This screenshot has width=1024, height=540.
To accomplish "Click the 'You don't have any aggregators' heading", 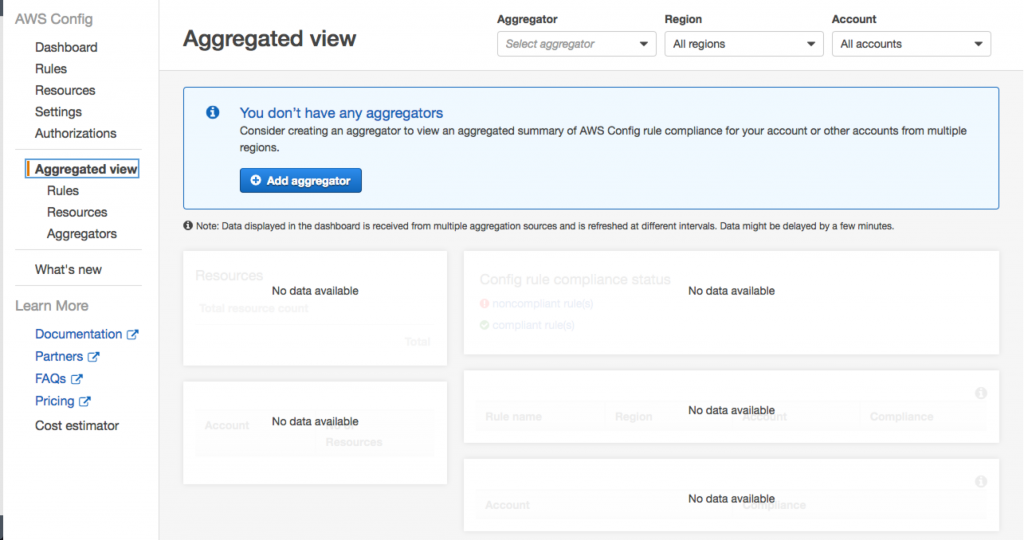I will click(341, 113).
